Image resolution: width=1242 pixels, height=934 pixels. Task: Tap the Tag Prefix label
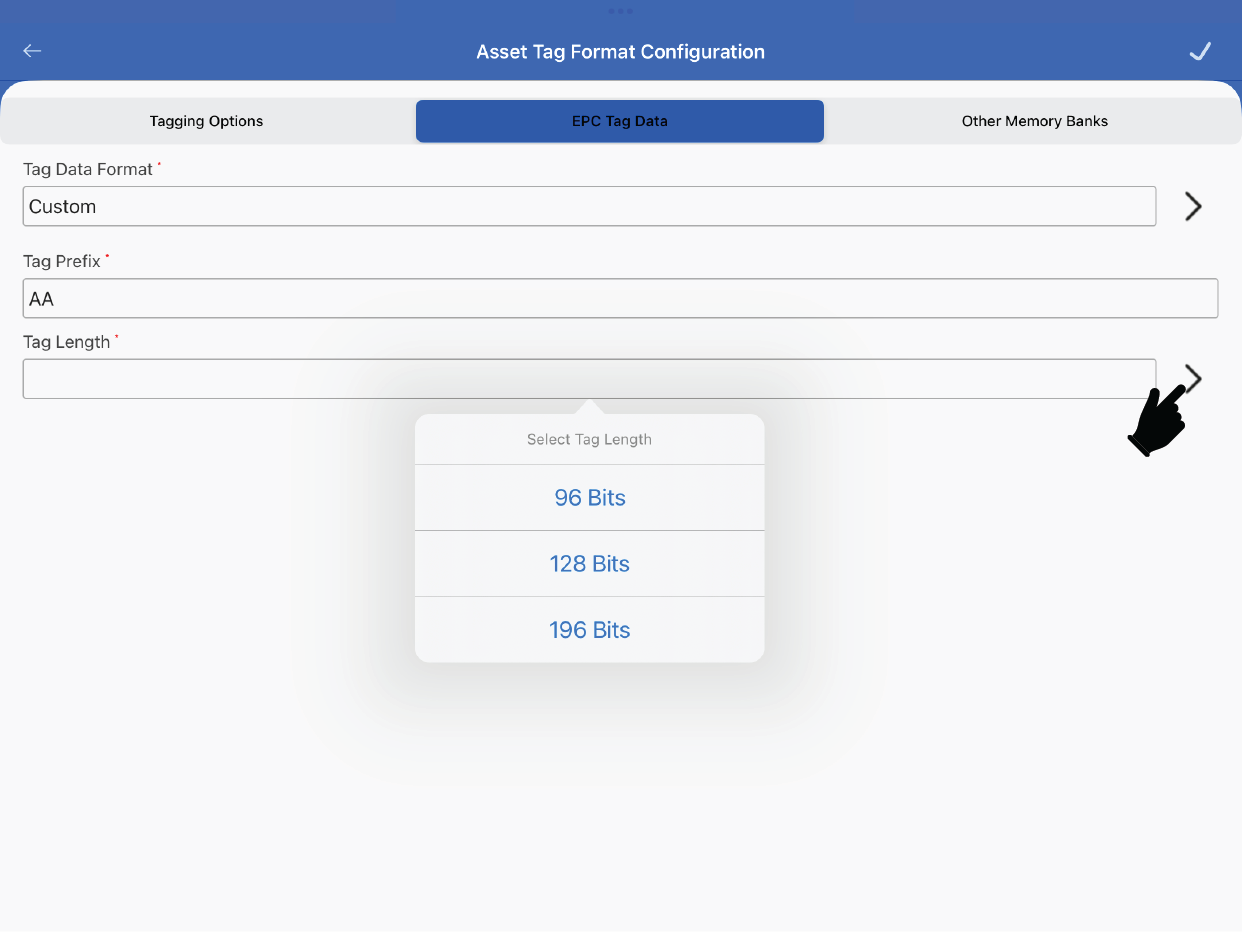(x=62, y=261)
